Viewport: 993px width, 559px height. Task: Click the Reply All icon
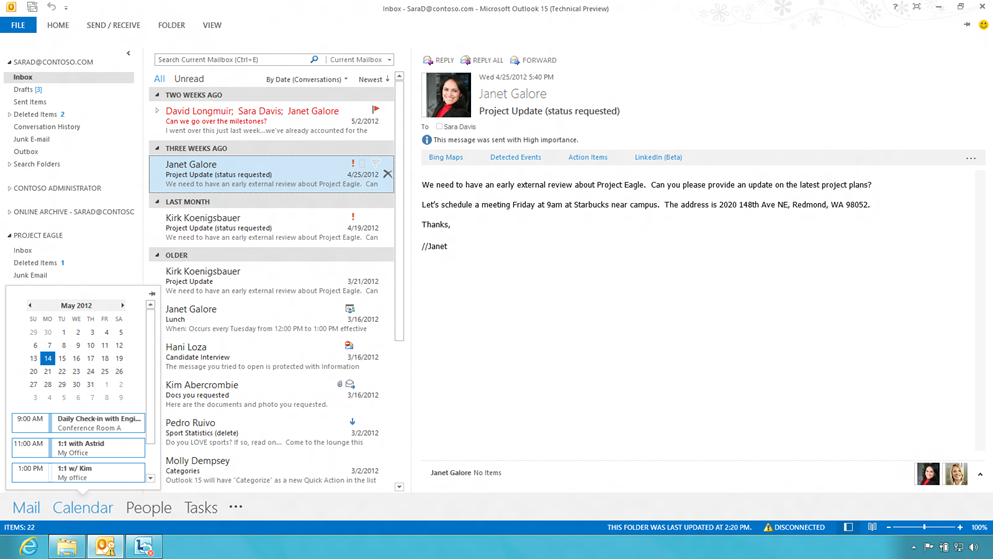click(x=465, y=60)
